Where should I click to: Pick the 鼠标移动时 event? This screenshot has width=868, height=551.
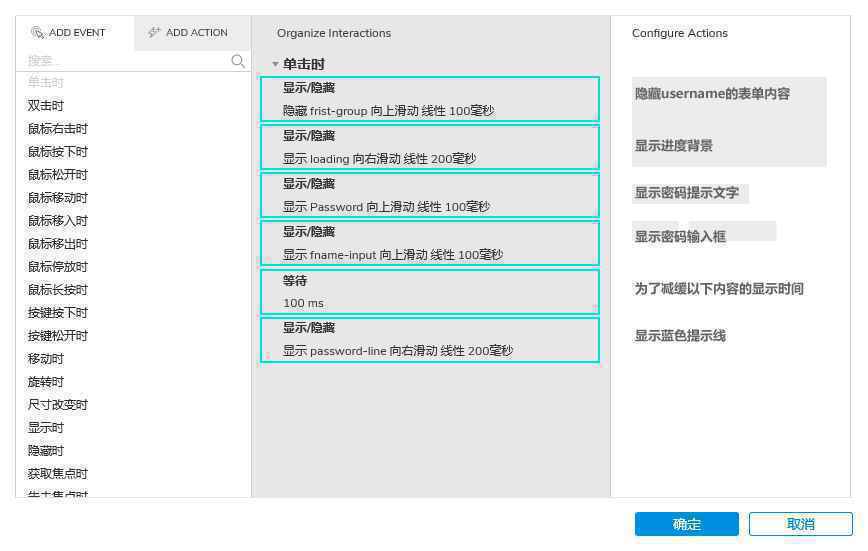pos(58,198)
